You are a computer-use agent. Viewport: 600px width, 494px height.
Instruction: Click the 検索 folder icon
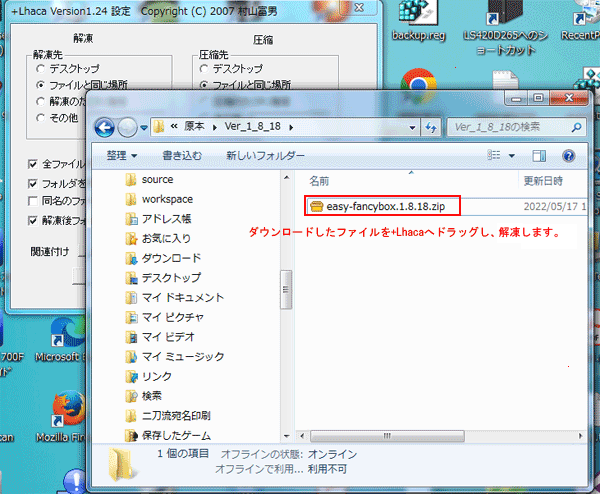[131, 396]
